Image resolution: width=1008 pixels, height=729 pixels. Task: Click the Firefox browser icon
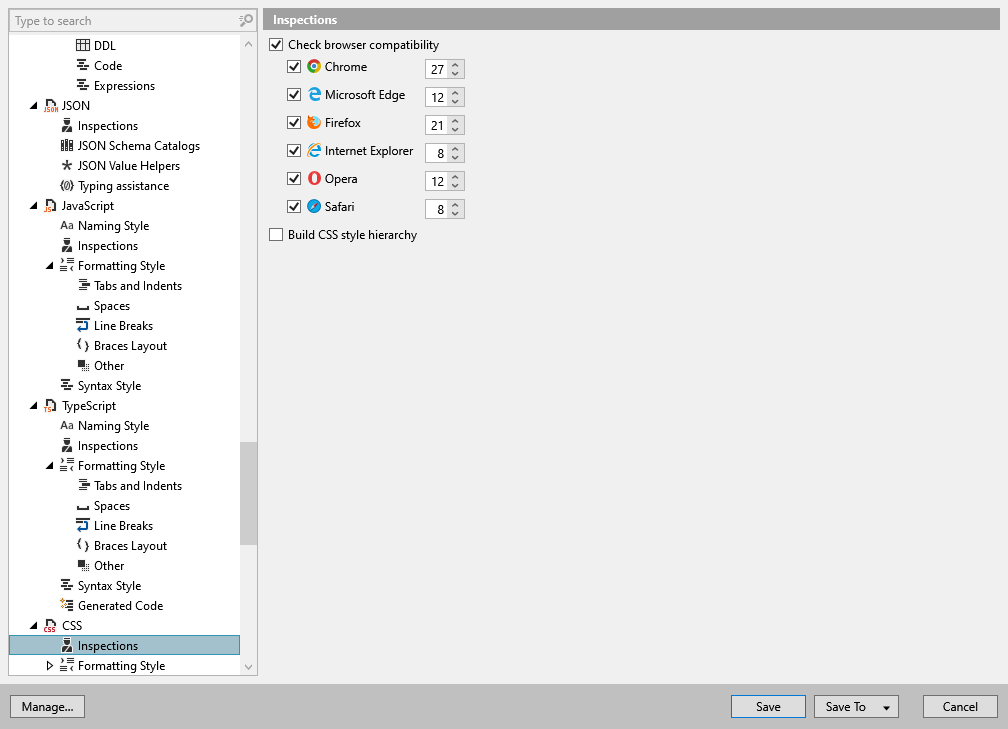314,122
